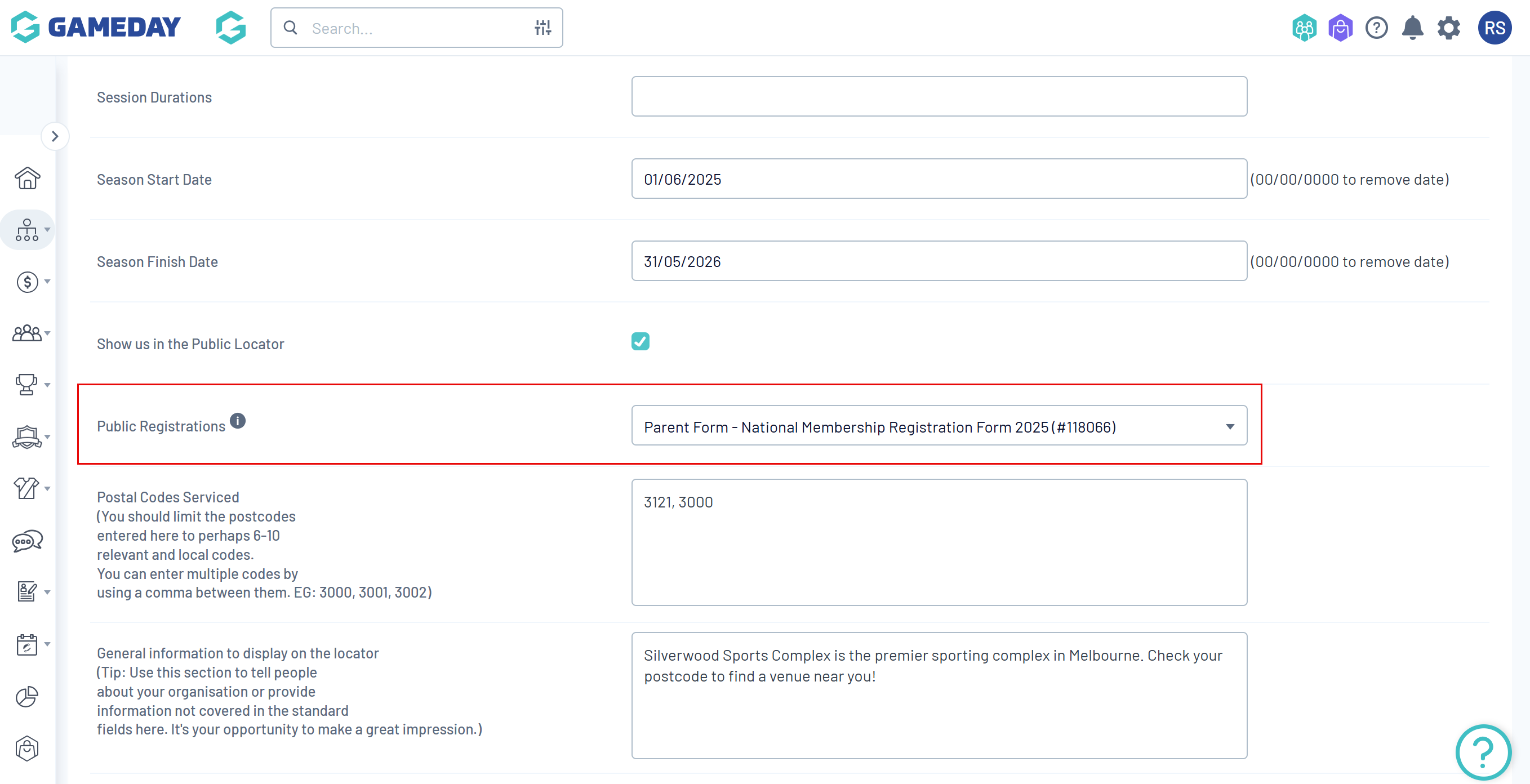This screenshot has height=784, width=1530.
Task: Click the Postal Codes Serviced text area
Action: click(x=939, y=542)
